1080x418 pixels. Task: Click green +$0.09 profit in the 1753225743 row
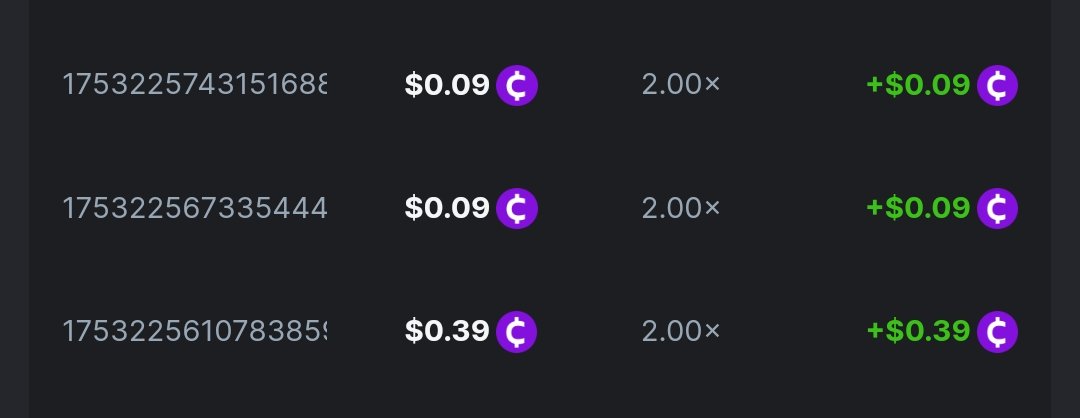click(x=918, y=86)
